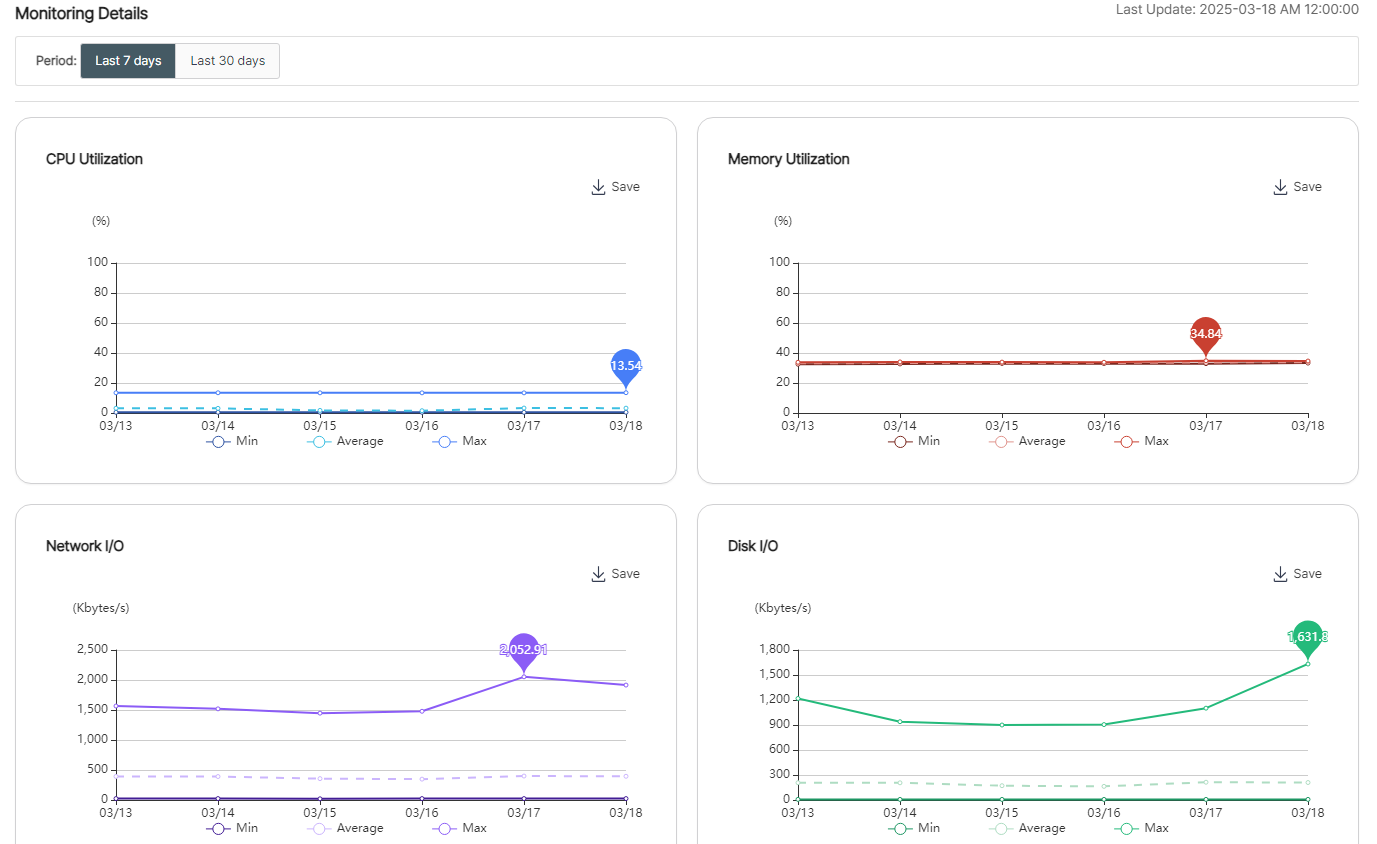Click the Disk I/O chart title

pos(753,546)
